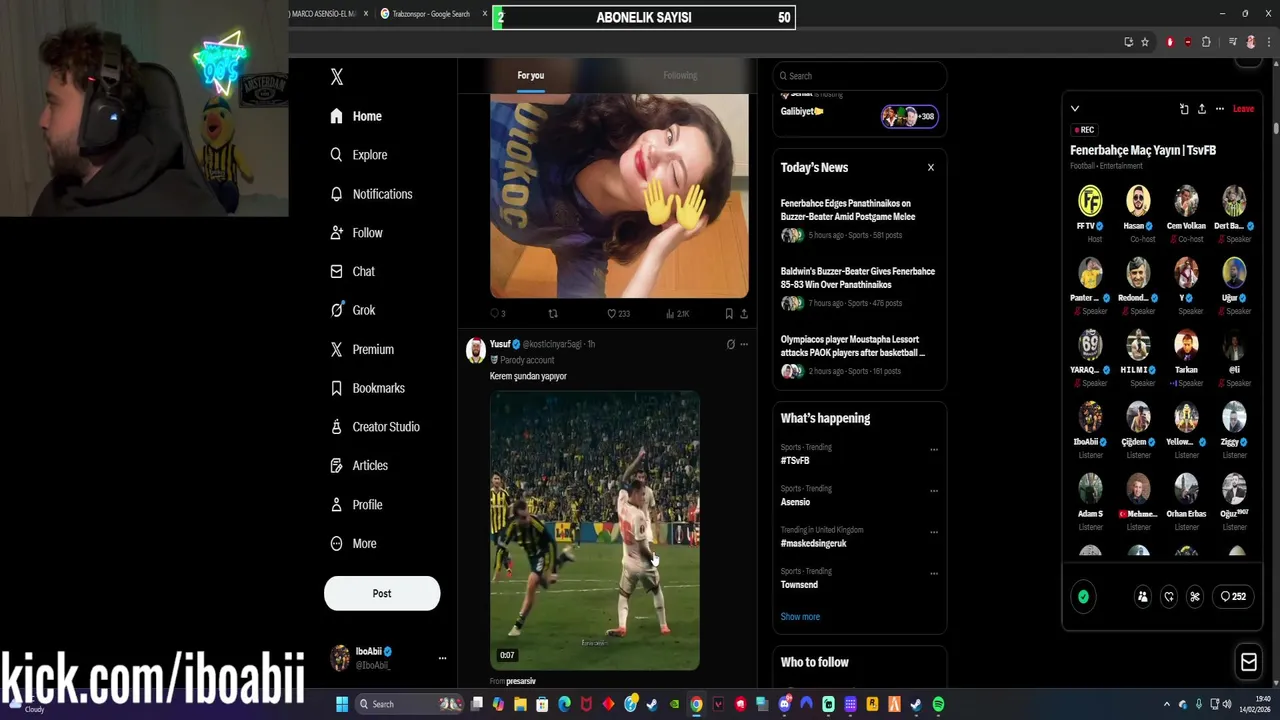This screenshot has width=1280, height=720.
Task: Open options for the Asensio trend
Action: click(x=934, y=491)
